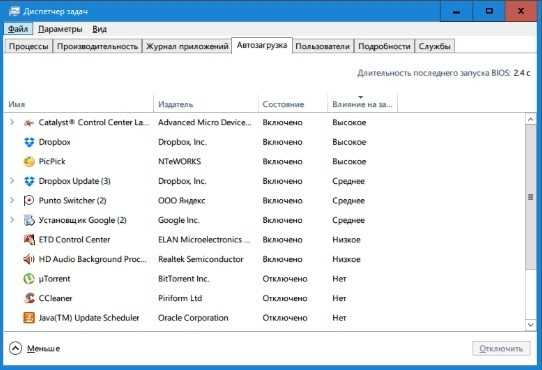Click the ООО Яндекс publisher cell

pos(182,201)
